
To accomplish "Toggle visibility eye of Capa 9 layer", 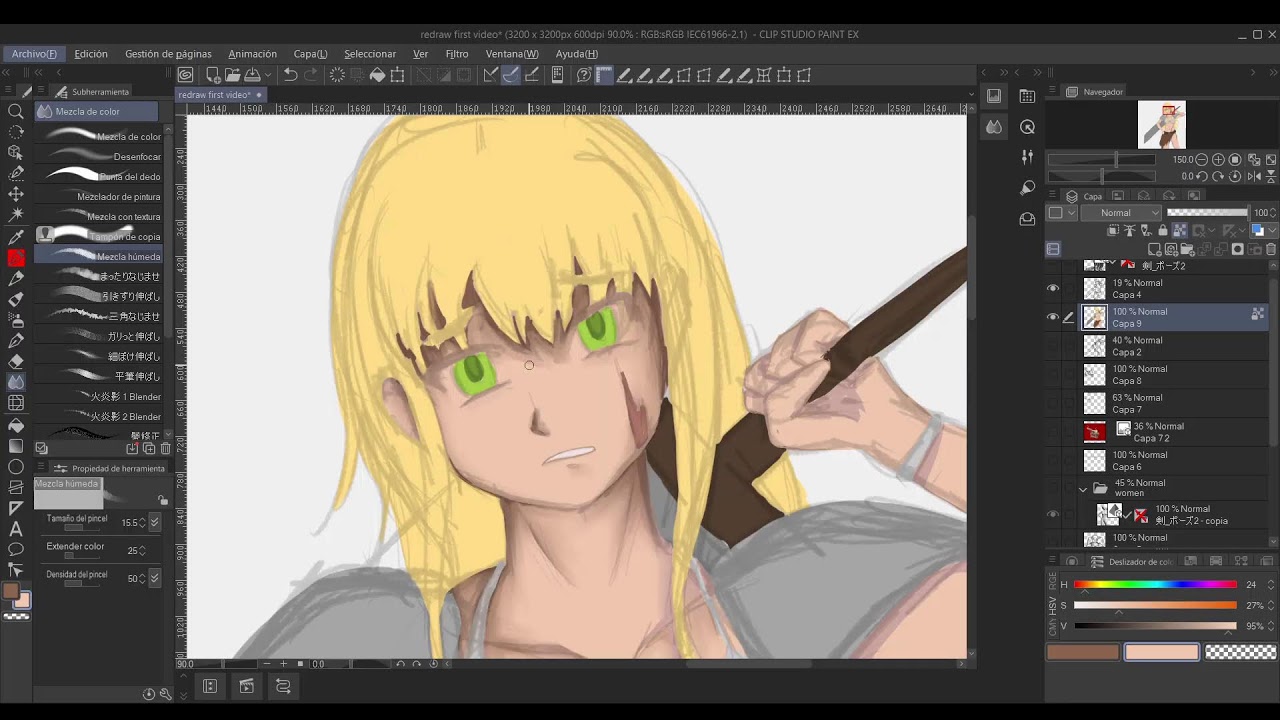I will pos(1053,318).
